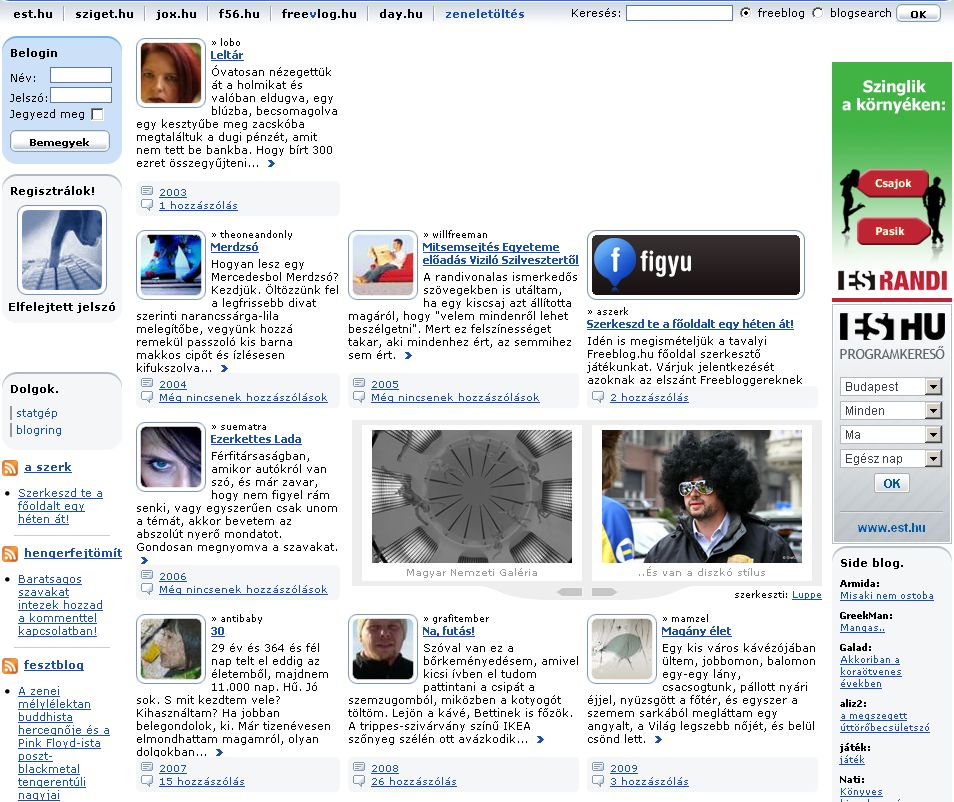Click the RSS icon beside fesztblog
Image resolution: width=954 pixels, height=802 pixels.
click(x=10, y=665)
